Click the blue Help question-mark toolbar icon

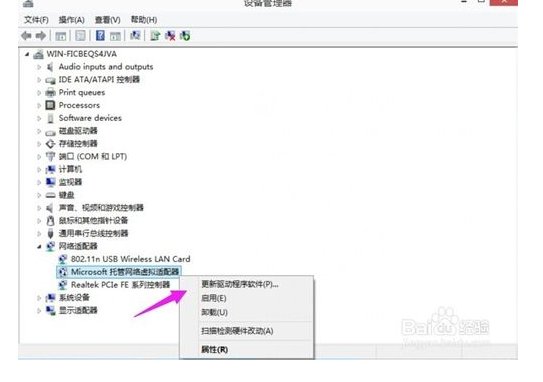pos(100,35)
